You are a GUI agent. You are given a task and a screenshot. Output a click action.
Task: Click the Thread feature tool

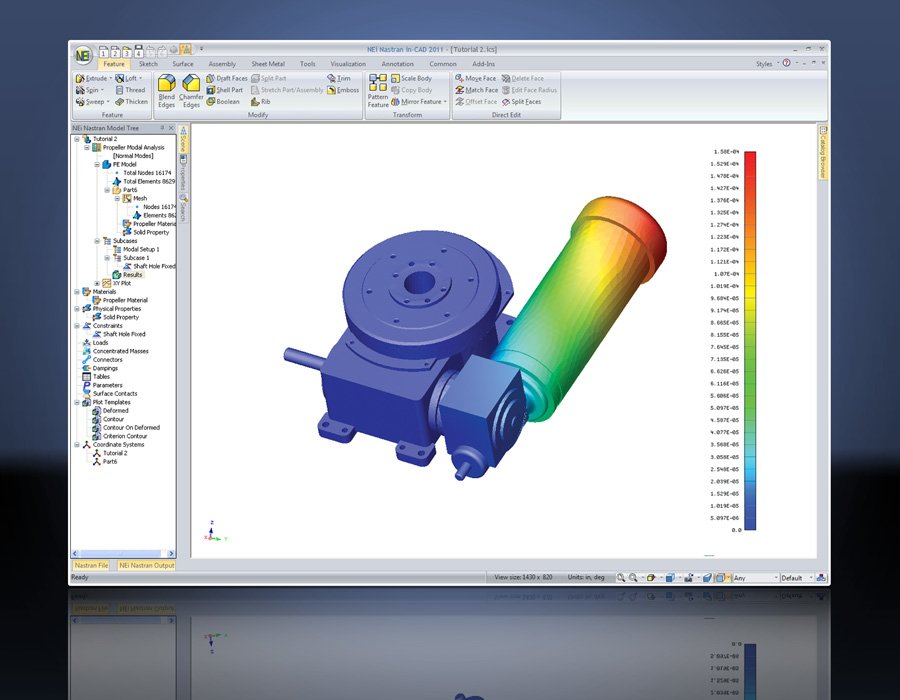tap(130, 90)
